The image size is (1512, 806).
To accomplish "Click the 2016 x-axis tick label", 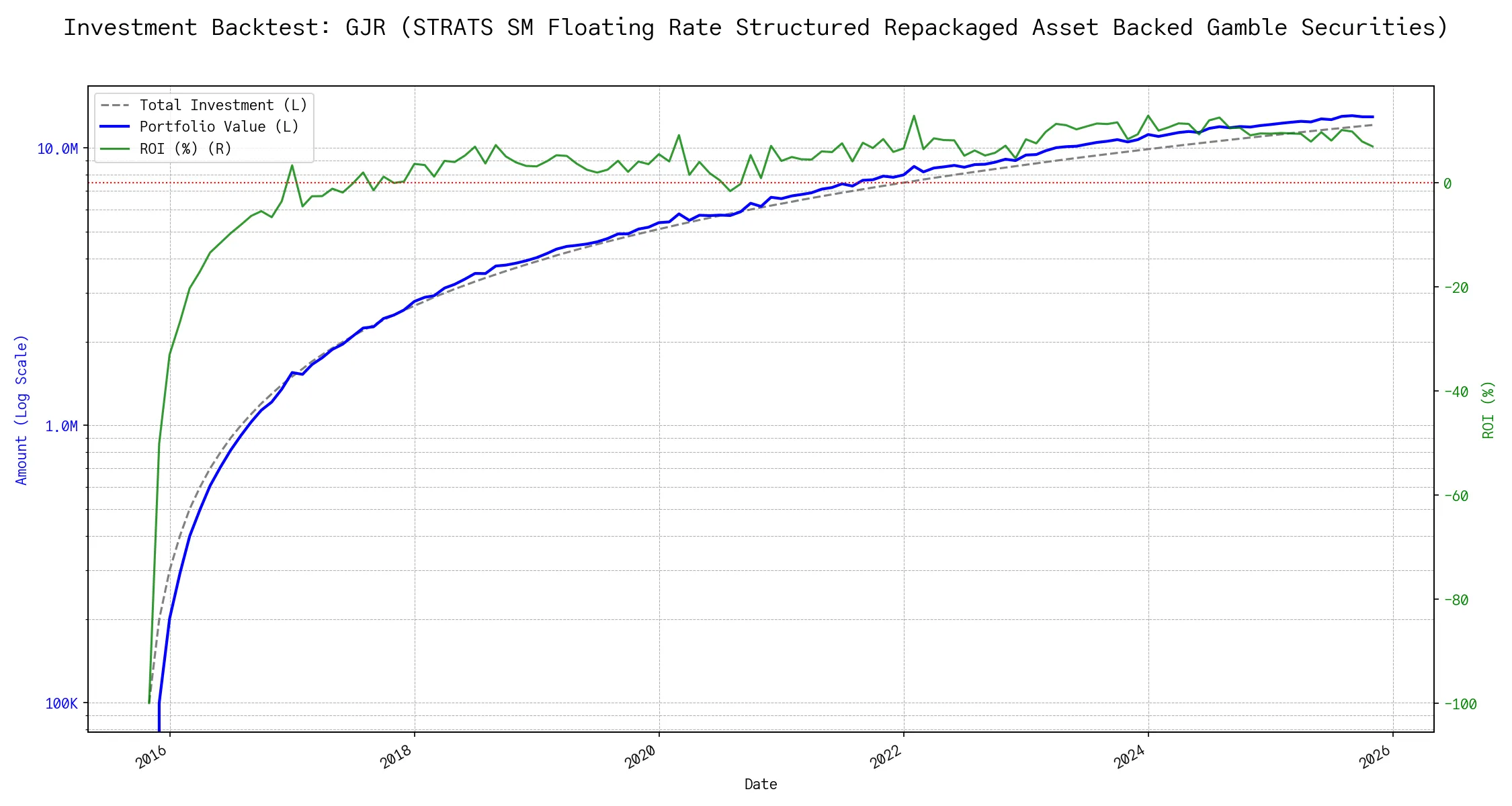I will pyautogui.click(x=151, y=758).
